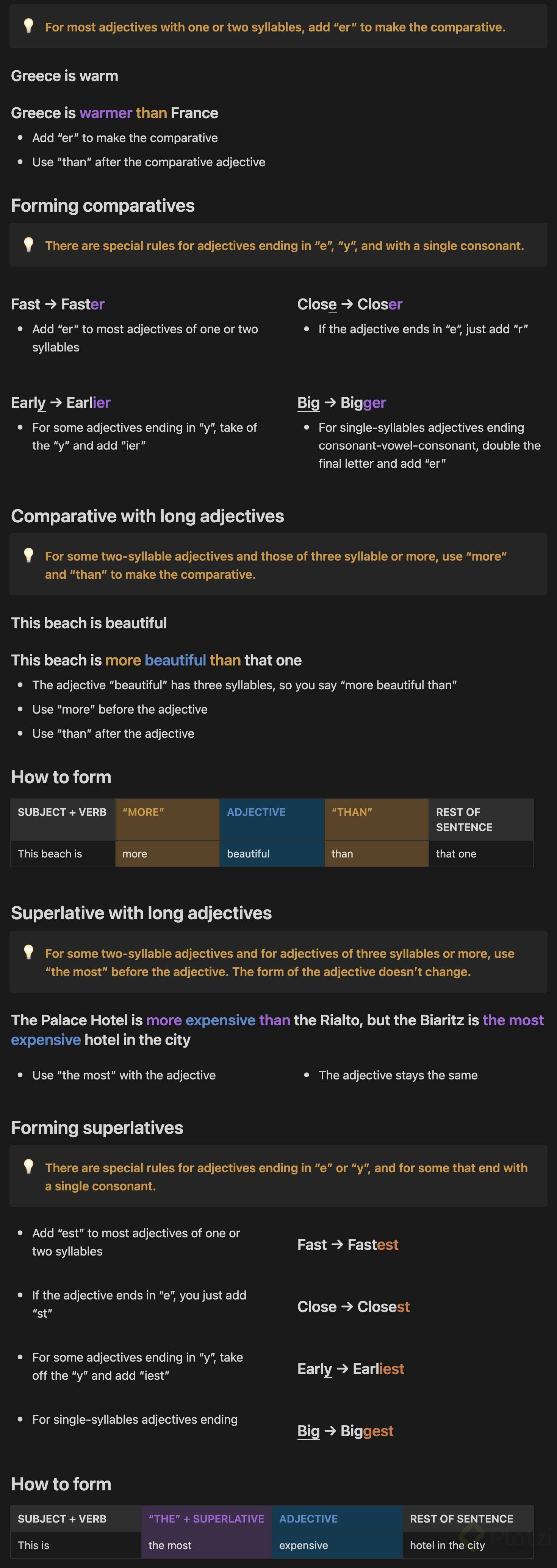Click the lightbulb next to the "and with a single consonant" callout
557x1568 pixels.
28,244
